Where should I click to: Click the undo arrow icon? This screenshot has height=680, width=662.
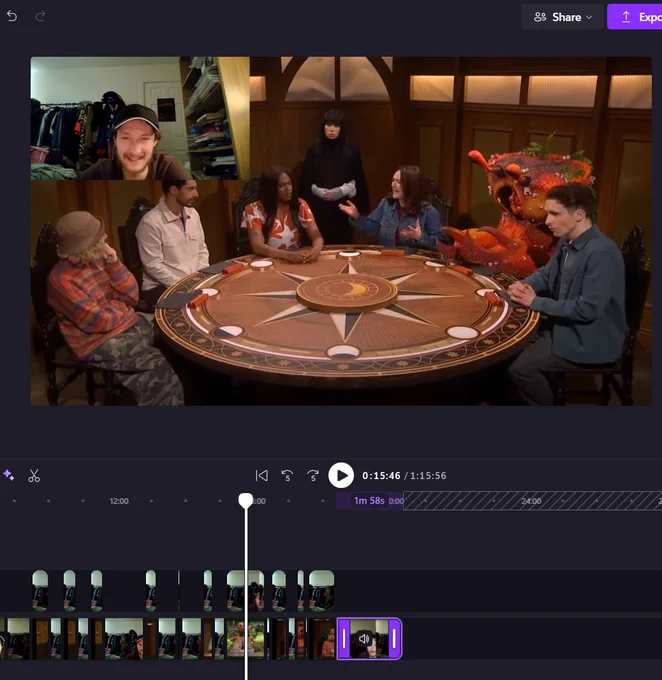[12, 16]
